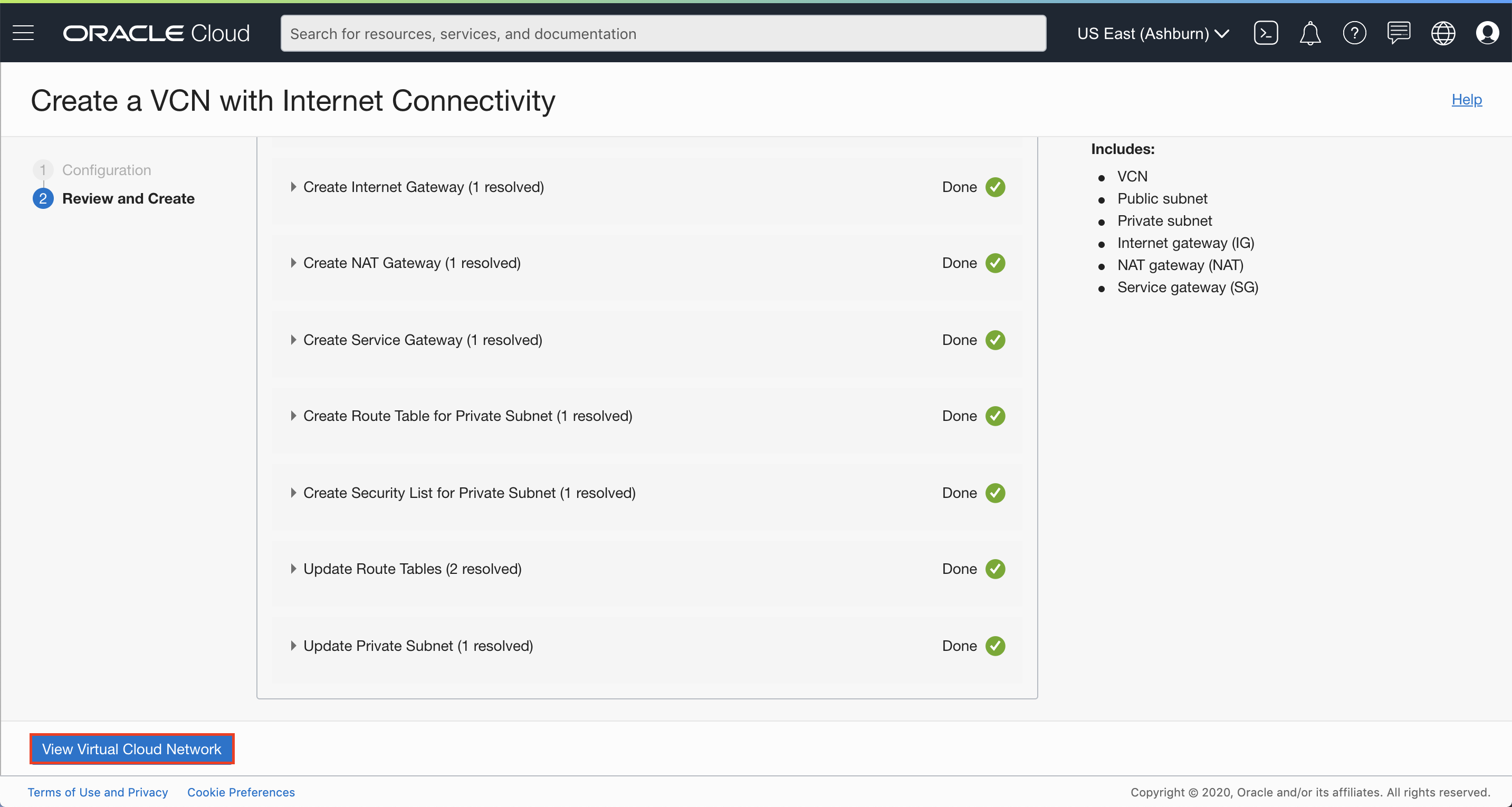Click the green check for Internet Gateway
Image resolution: width=1512 pixels, height=807 pixels.
(995, 187)
